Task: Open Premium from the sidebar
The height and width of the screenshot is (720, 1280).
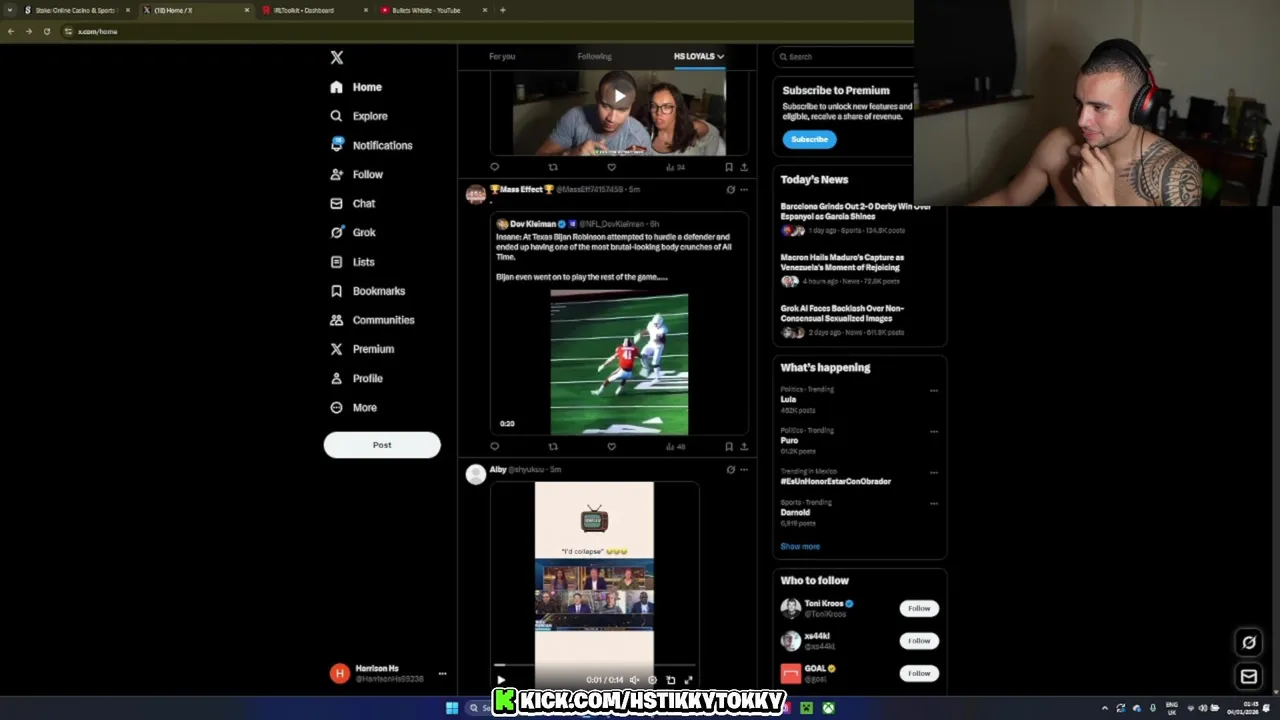Action: [361, 349]
